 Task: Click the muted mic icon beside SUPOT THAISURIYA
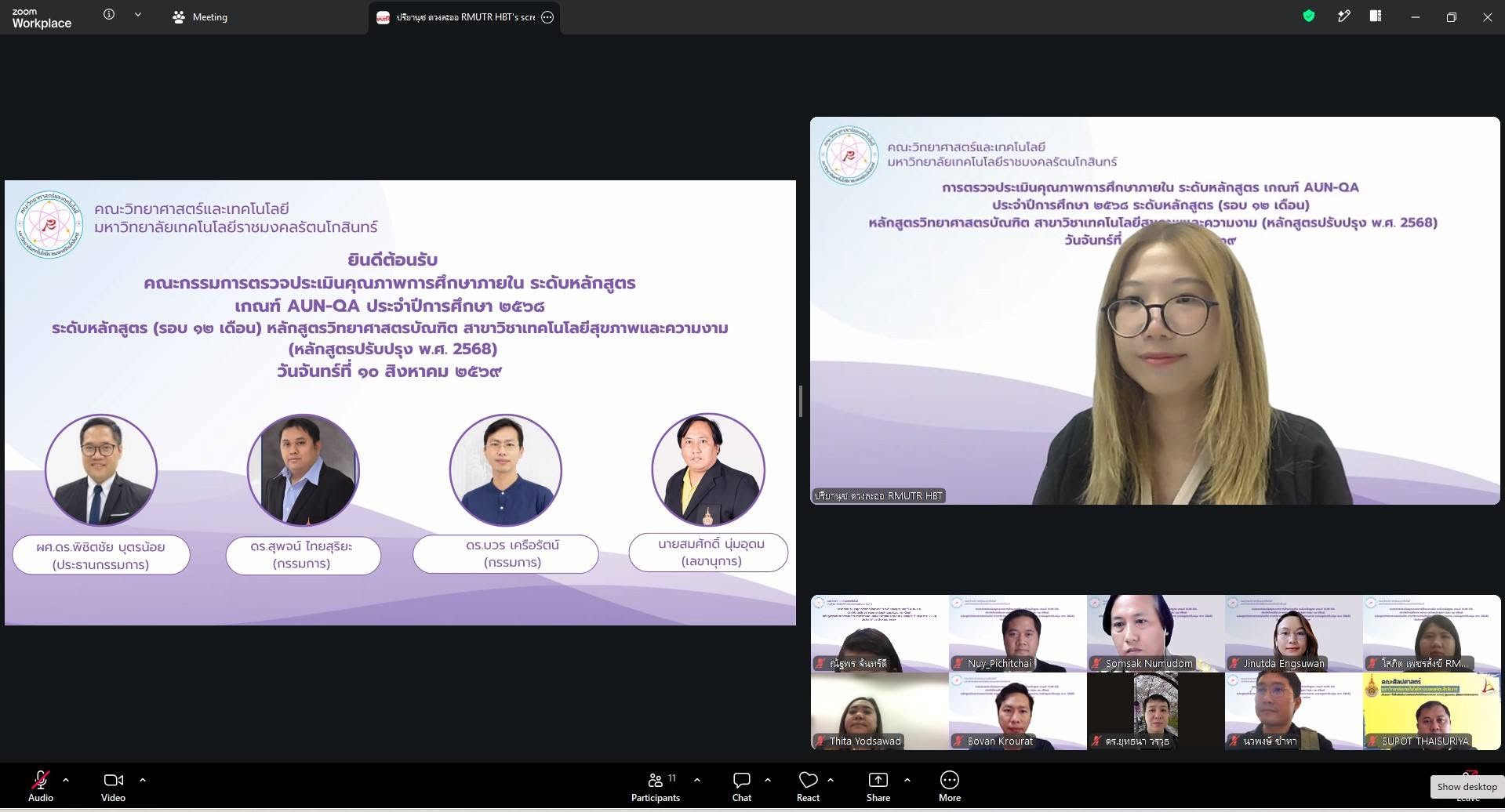[x=1372, y=741]
